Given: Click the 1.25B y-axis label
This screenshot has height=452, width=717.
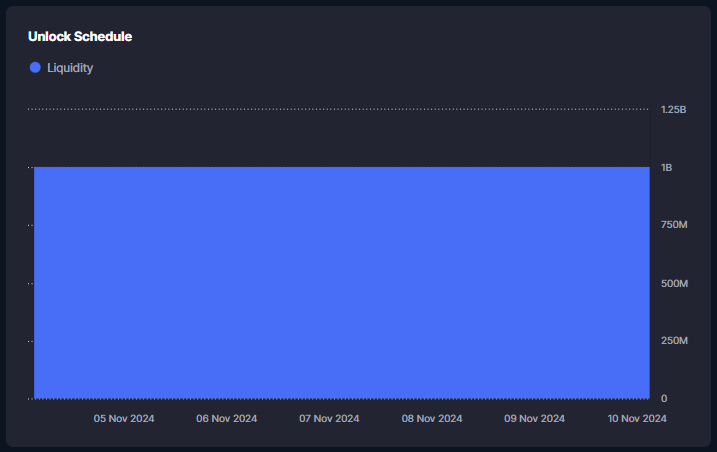Looking at the screenshot, I should [673, 110].
